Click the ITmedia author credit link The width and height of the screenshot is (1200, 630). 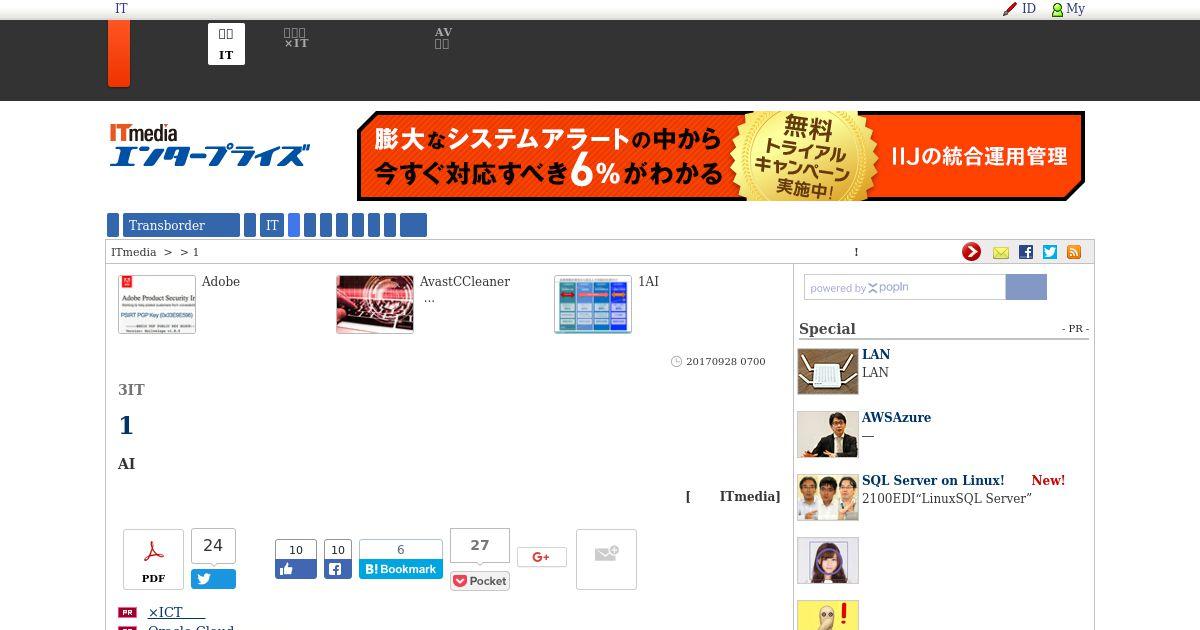pos(748,497)
